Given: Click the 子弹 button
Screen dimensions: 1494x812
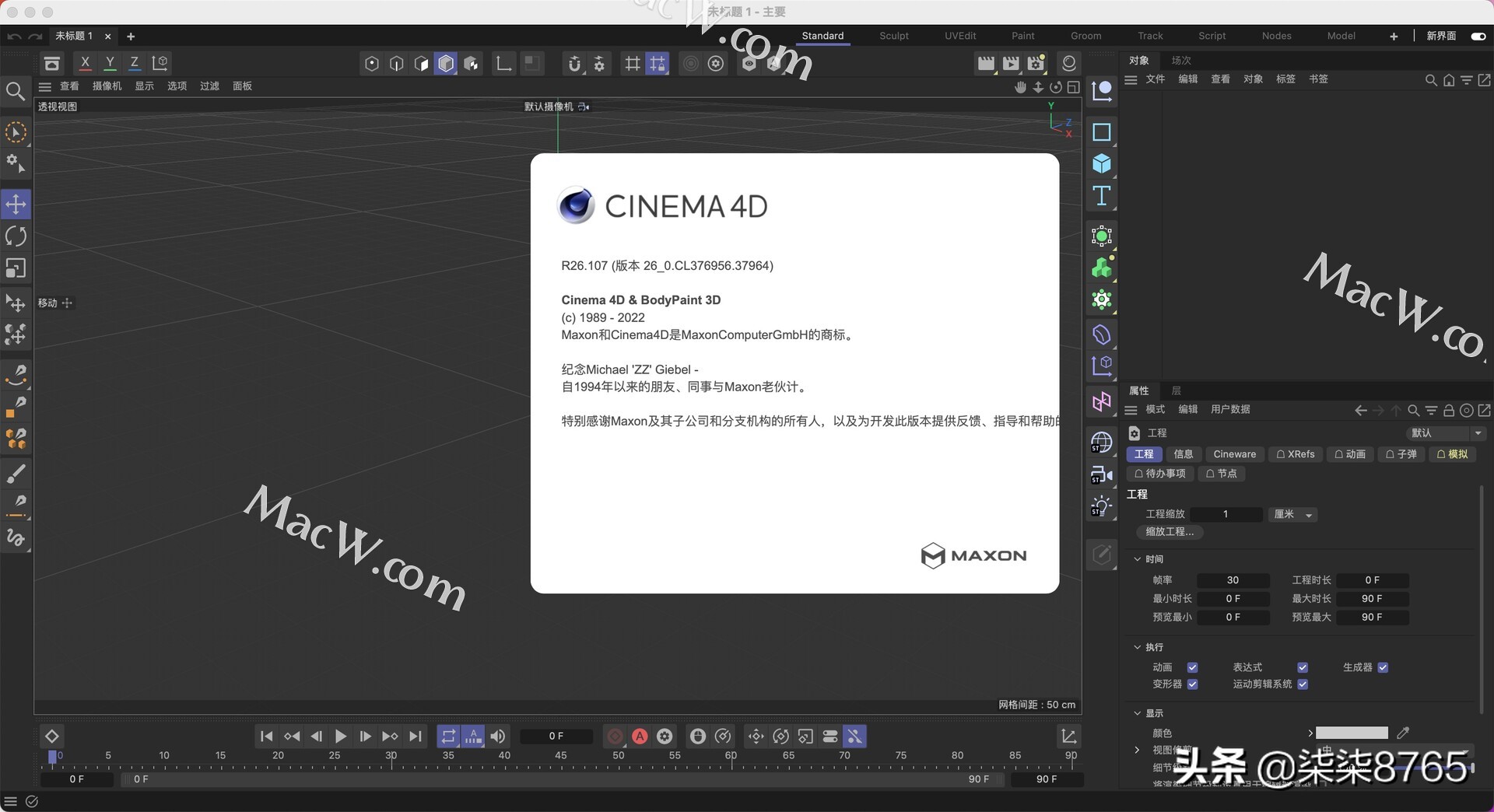Looking at the screenshot, I should click(x=1401, y=454).
